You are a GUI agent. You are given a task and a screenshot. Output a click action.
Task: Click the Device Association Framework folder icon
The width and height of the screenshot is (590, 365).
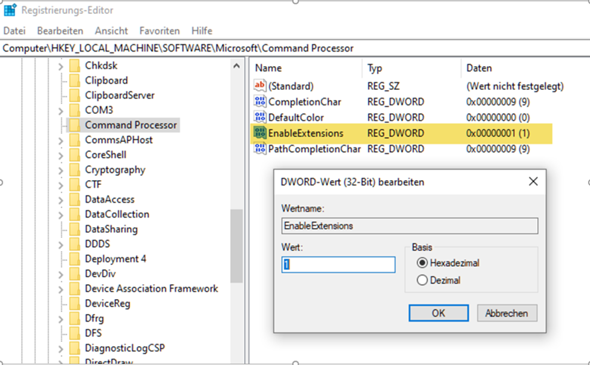point(75,289)
